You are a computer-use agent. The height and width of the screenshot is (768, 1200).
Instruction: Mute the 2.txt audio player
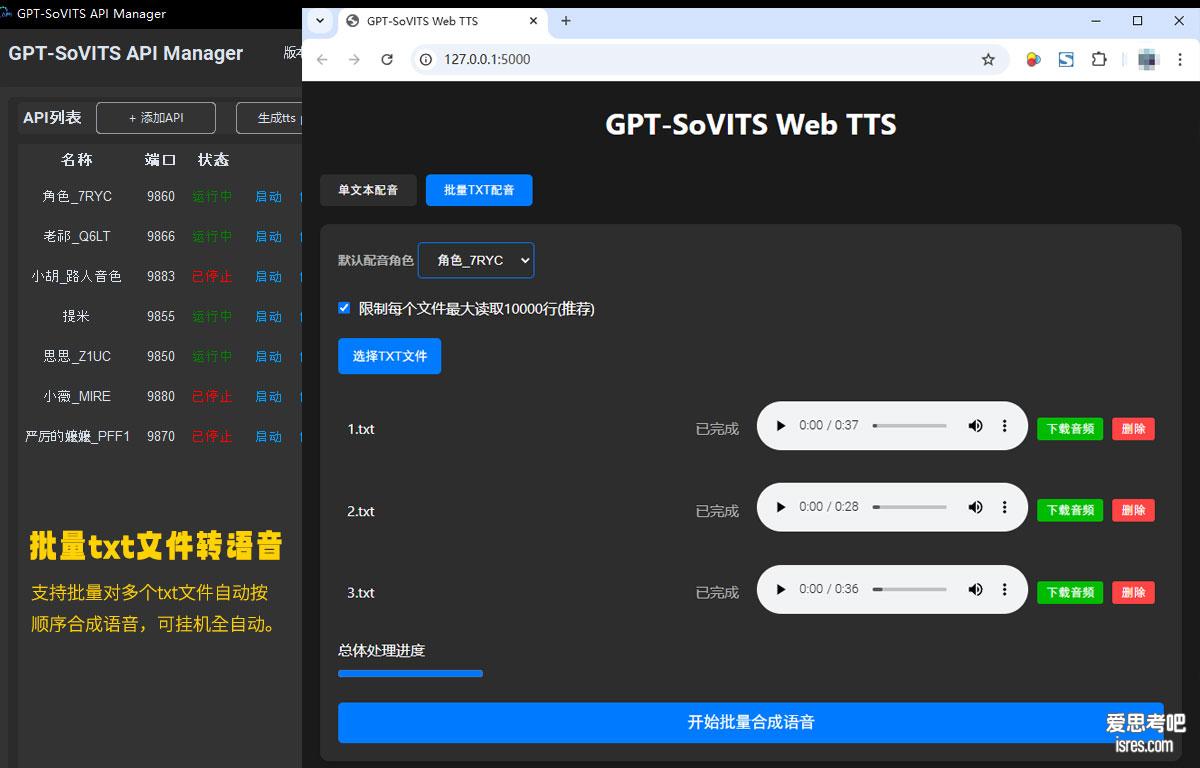(975, 507)
